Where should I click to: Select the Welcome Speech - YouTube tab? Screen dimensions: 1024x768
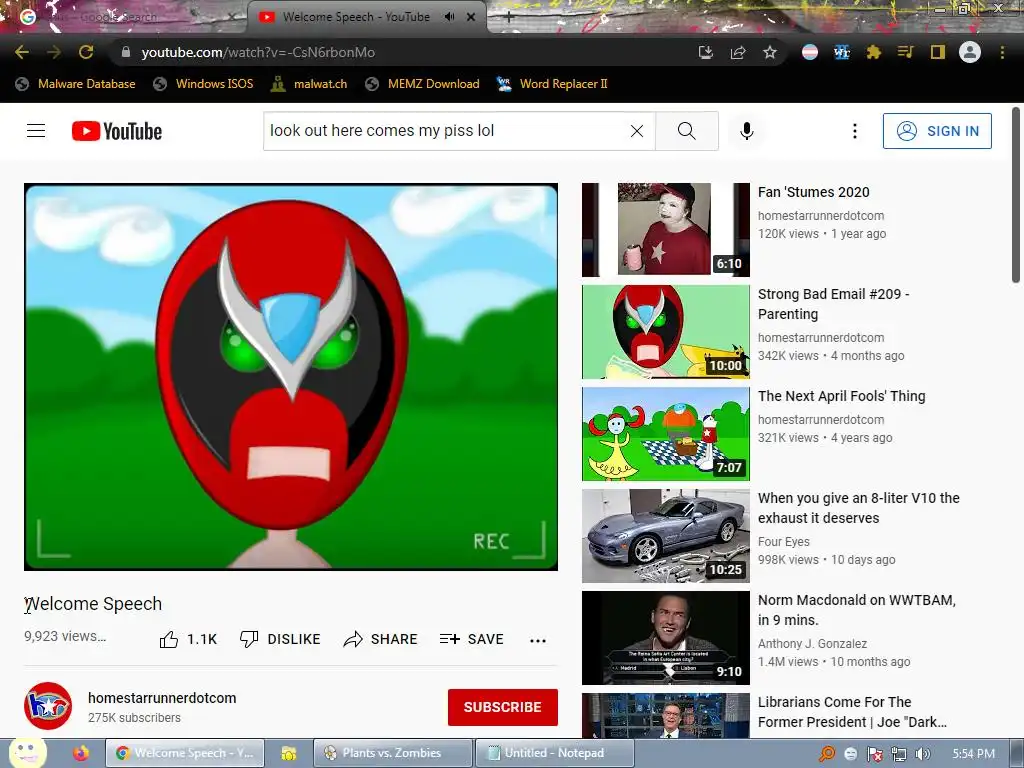click(356, 17)
